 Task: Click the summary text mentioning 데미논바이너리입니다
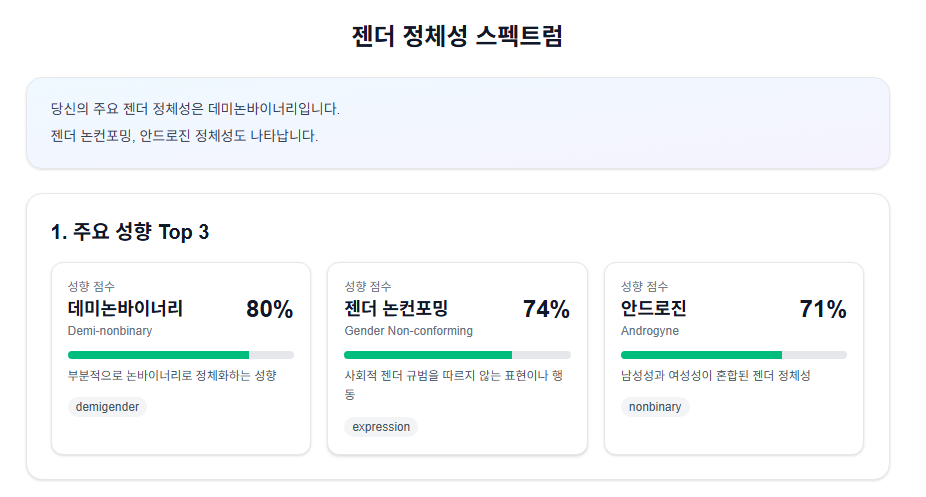click(x=195, y=109)
